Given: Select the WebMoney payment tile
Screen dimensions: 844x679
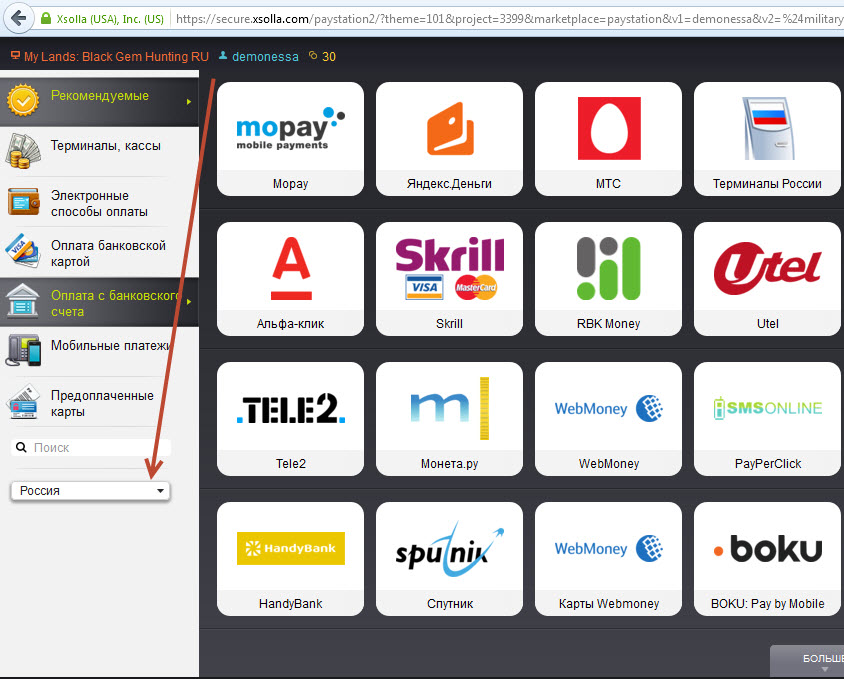Looking at the screenshot, I should click(608, 419).
